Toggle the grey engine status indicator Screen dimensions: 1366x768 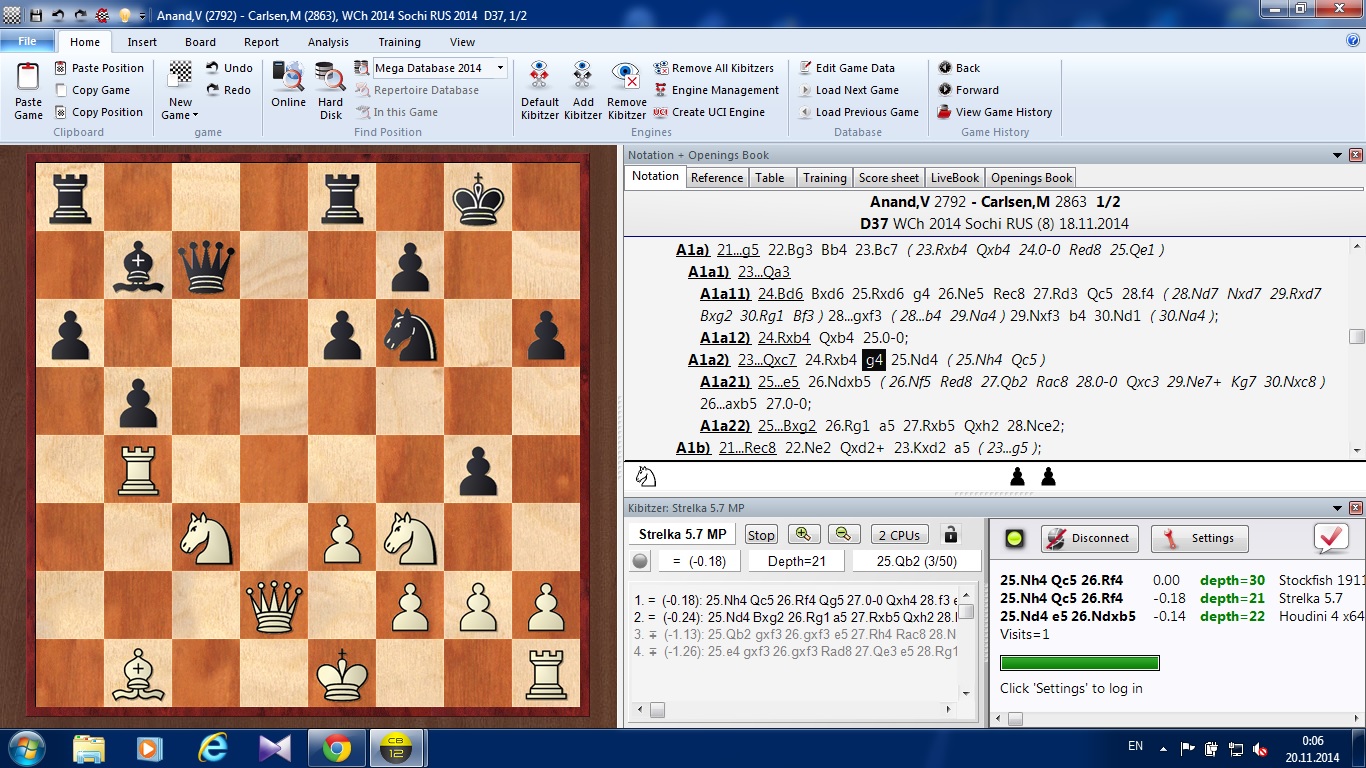point(640,561)
